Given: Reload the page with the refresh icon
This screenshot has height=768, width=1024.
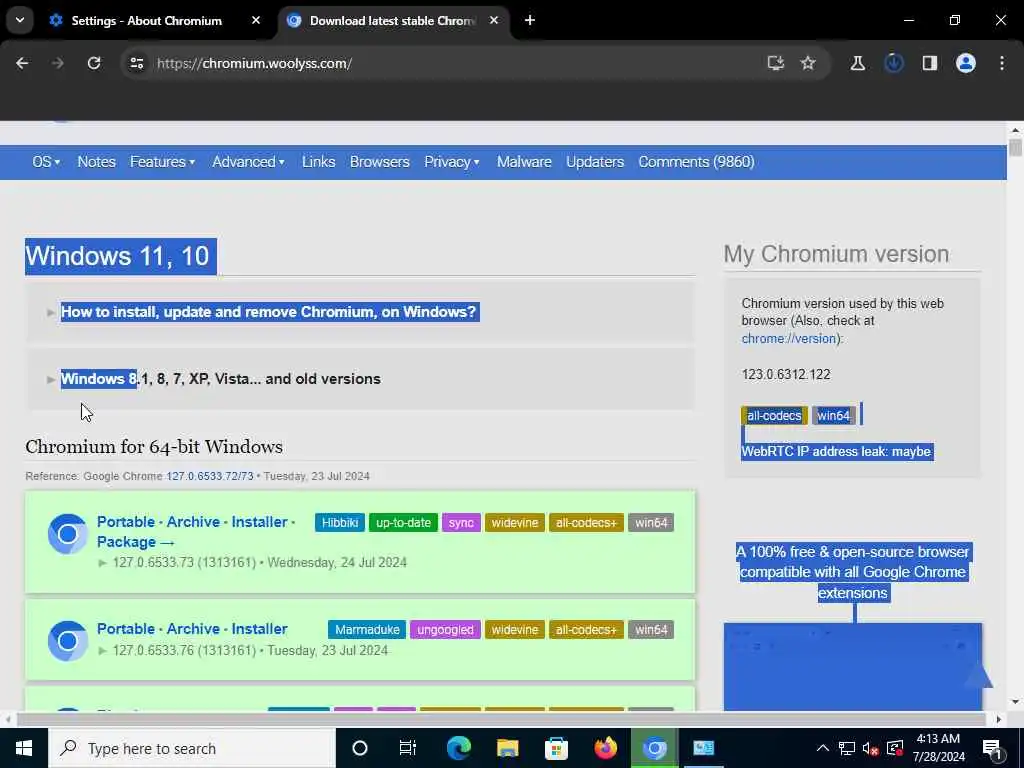Looking at the screenshot, I should tap(94, 63).
